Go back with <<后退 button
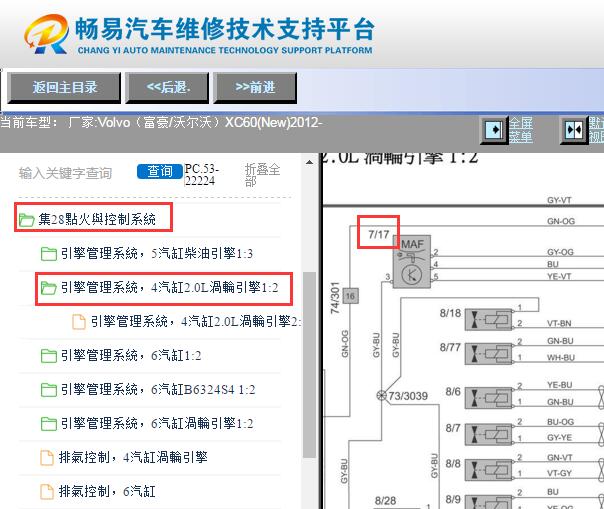The width and height of the screenshot is (604, 509). 168,87
